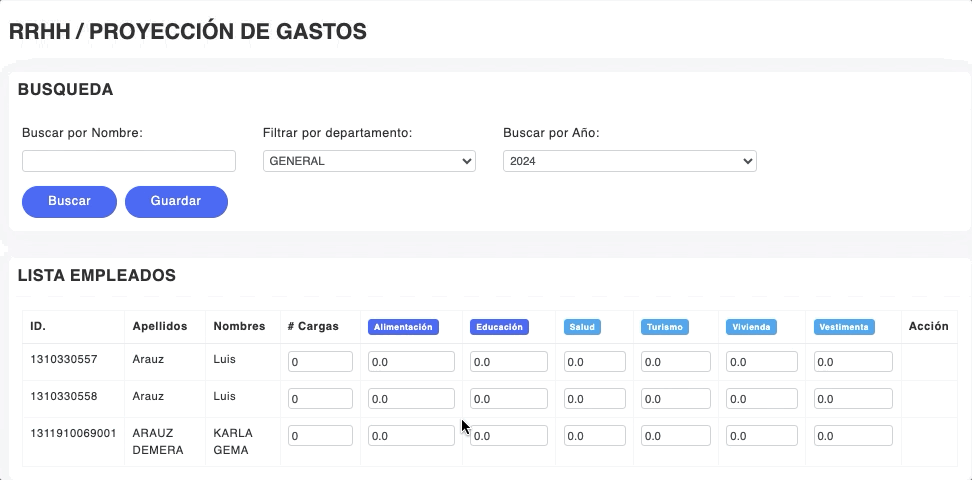Expand the Buscar por Año dropdown
This screenshot has width=972, height=480.
[629, 161]
